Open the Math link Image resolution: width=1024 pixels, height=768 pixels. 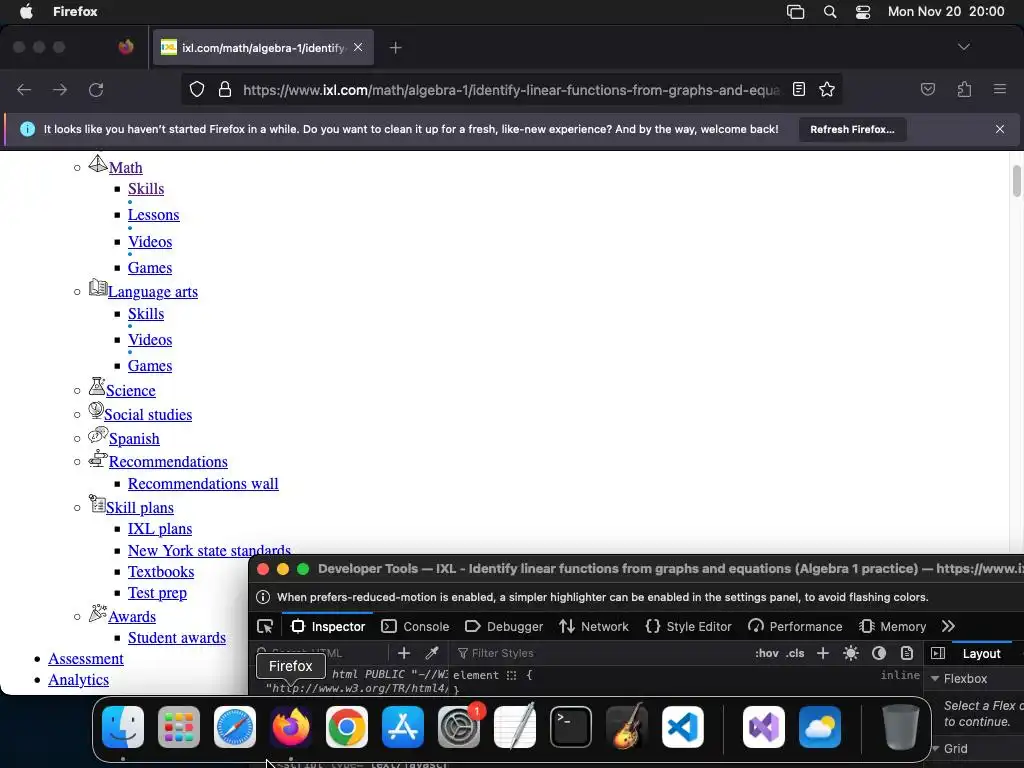pyautogui.click(x=125, y=168)
